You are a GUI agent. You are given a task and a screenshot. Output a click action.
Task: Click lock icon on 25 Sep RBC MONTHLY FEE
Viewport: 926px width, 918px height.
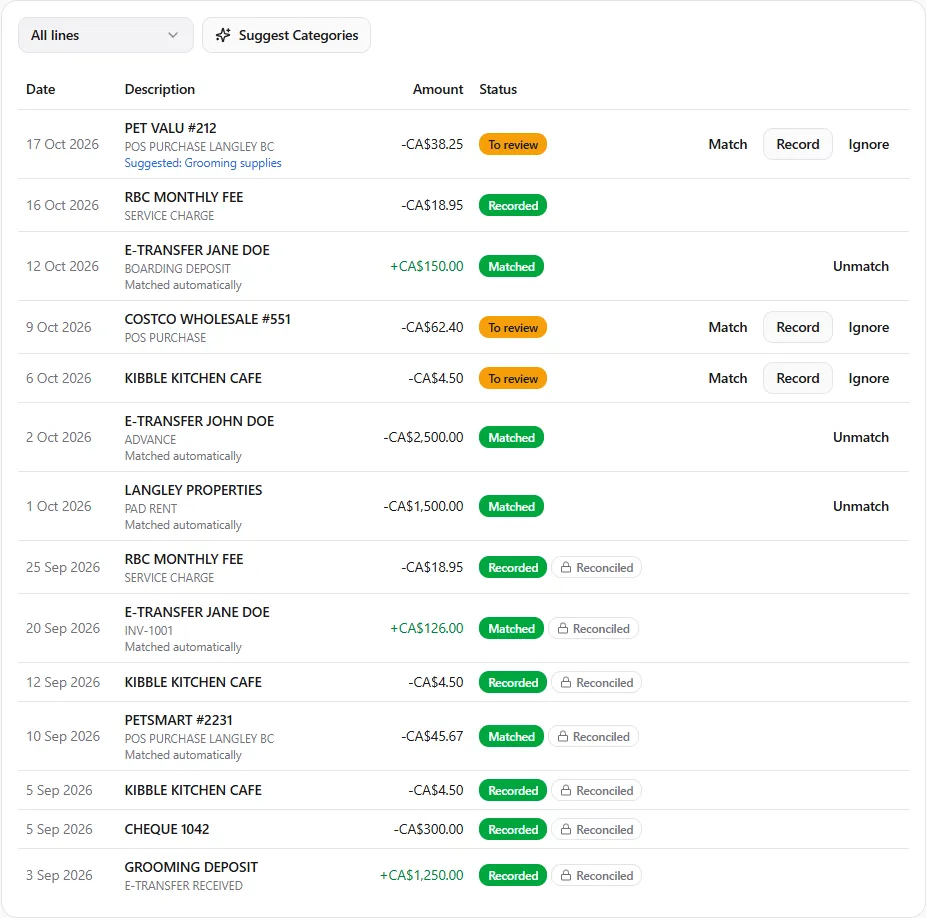[566, 567]
